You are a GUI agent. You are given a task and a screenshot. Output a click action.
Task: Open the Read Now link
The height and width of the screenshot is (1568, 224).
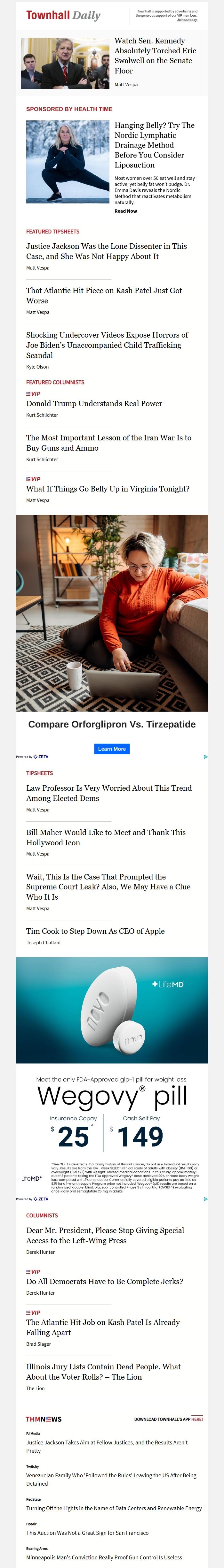[x=126, y=211]
